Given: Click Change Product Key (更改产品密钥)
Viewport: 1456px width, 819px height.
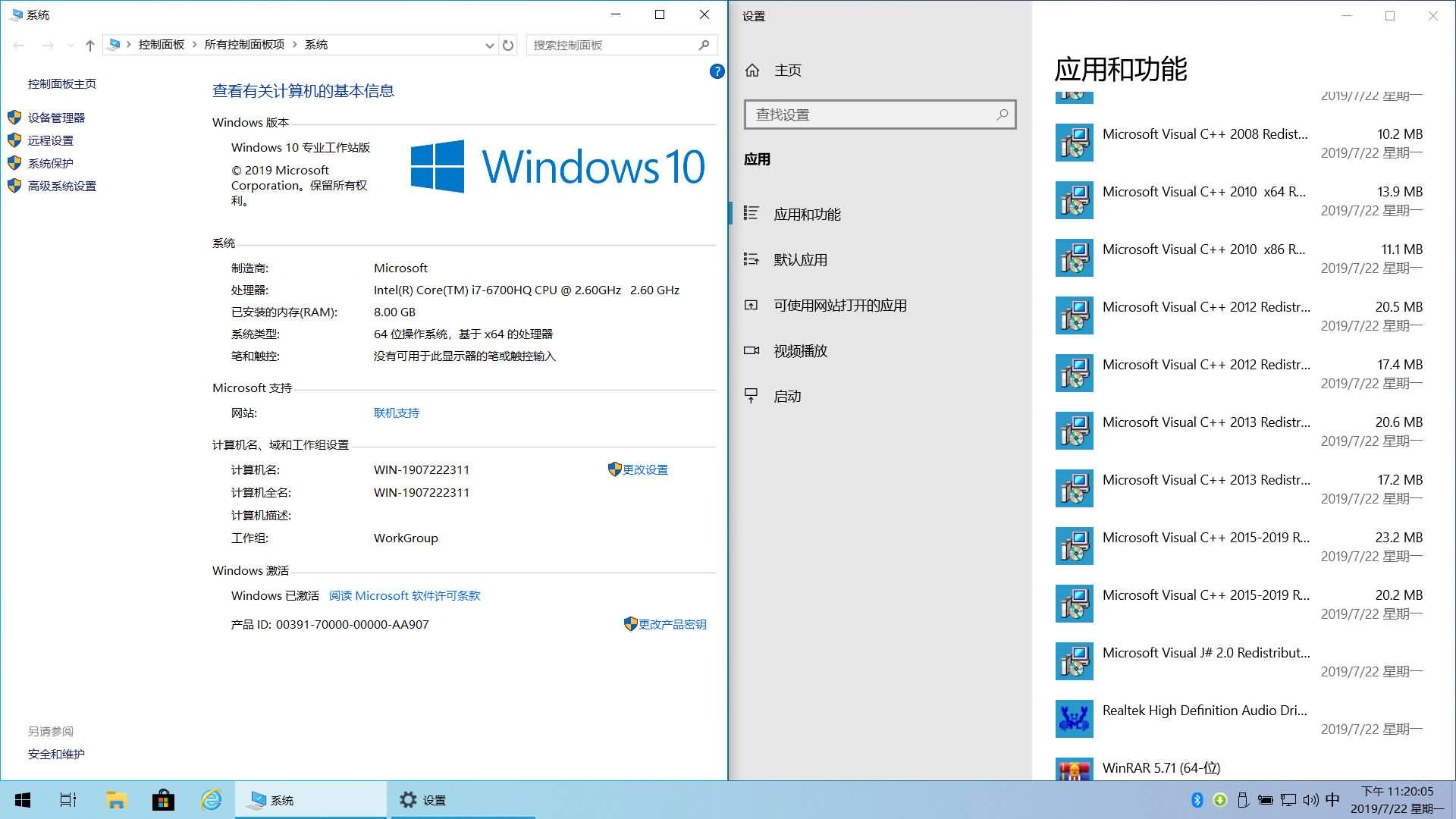Looking at the screenshot, I should click(x=672, y=624).
